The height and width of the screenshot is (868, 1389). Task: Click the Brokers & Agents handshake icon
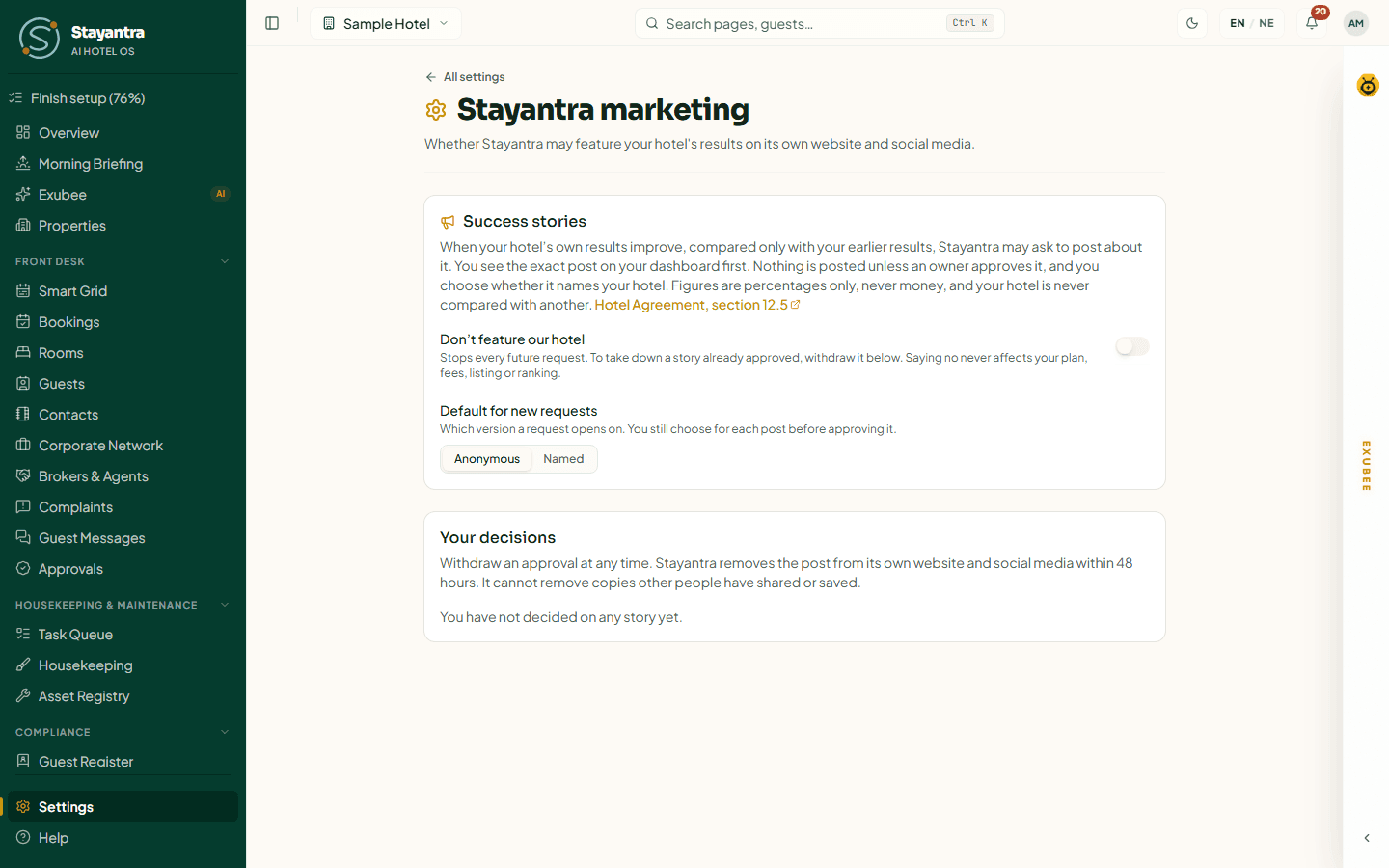point(23,475)
